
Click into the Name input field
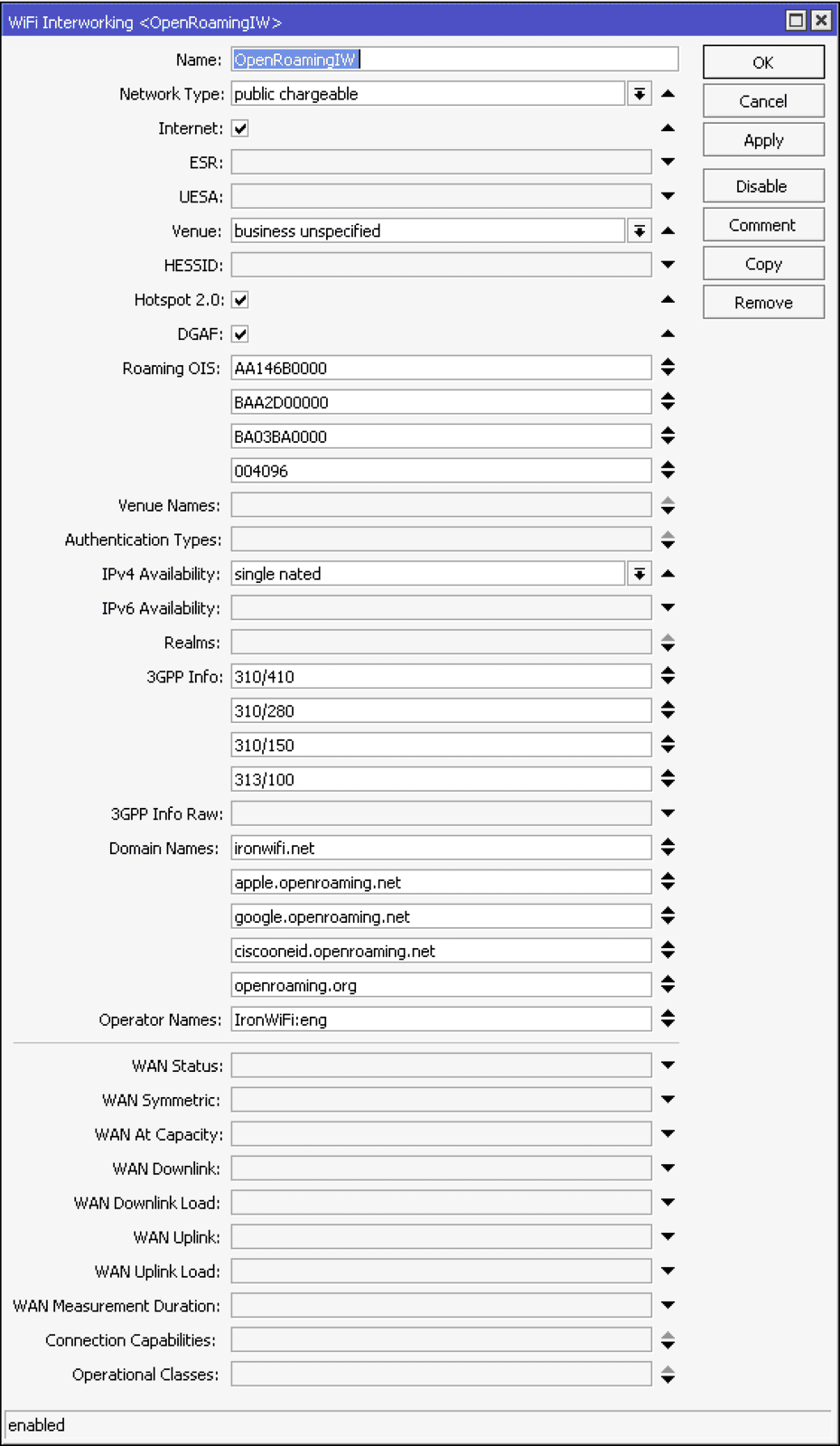coord(454,60)
